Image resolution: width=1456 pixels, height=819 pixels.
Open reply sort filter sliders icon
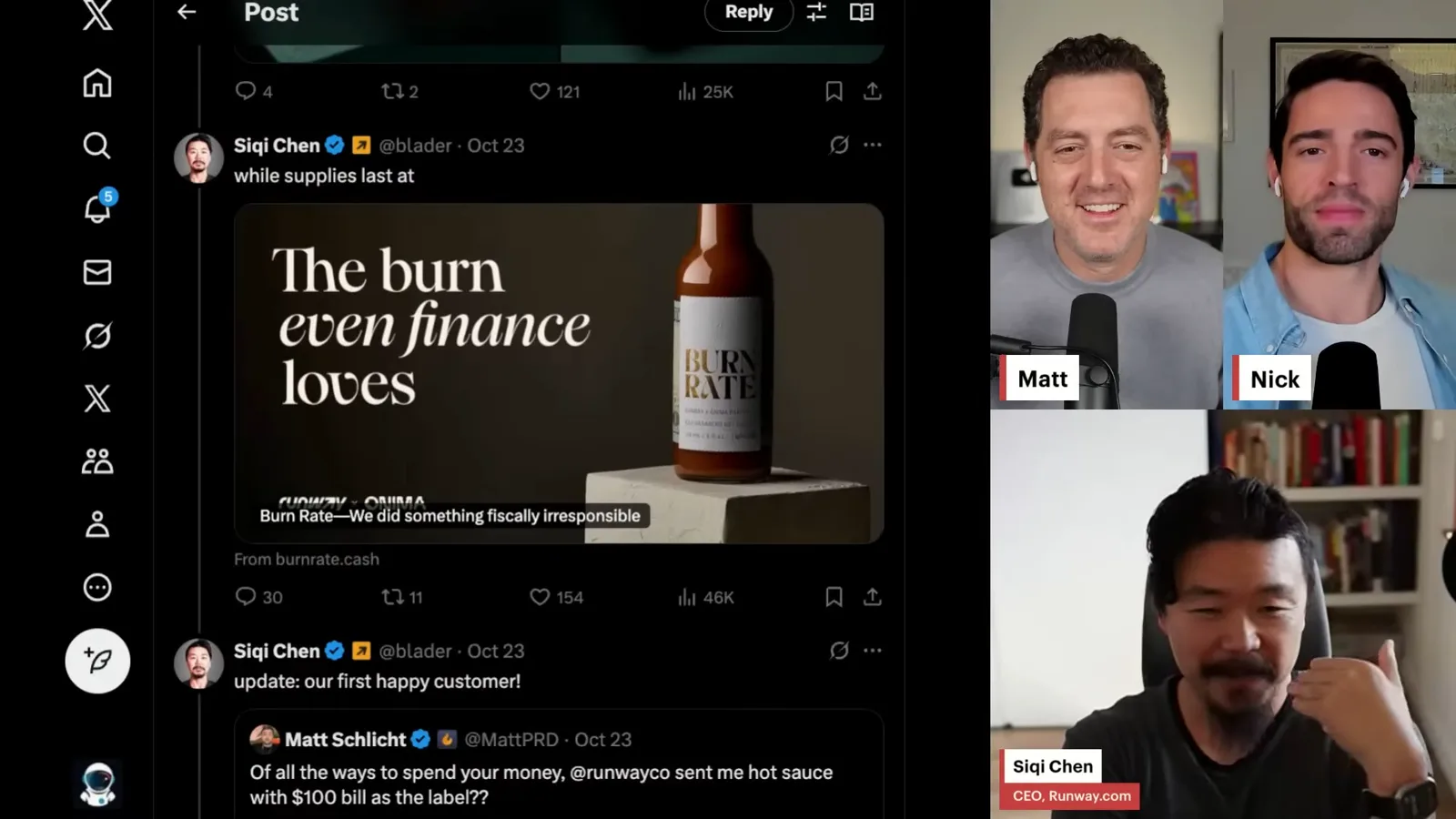[x=816, y=12]
